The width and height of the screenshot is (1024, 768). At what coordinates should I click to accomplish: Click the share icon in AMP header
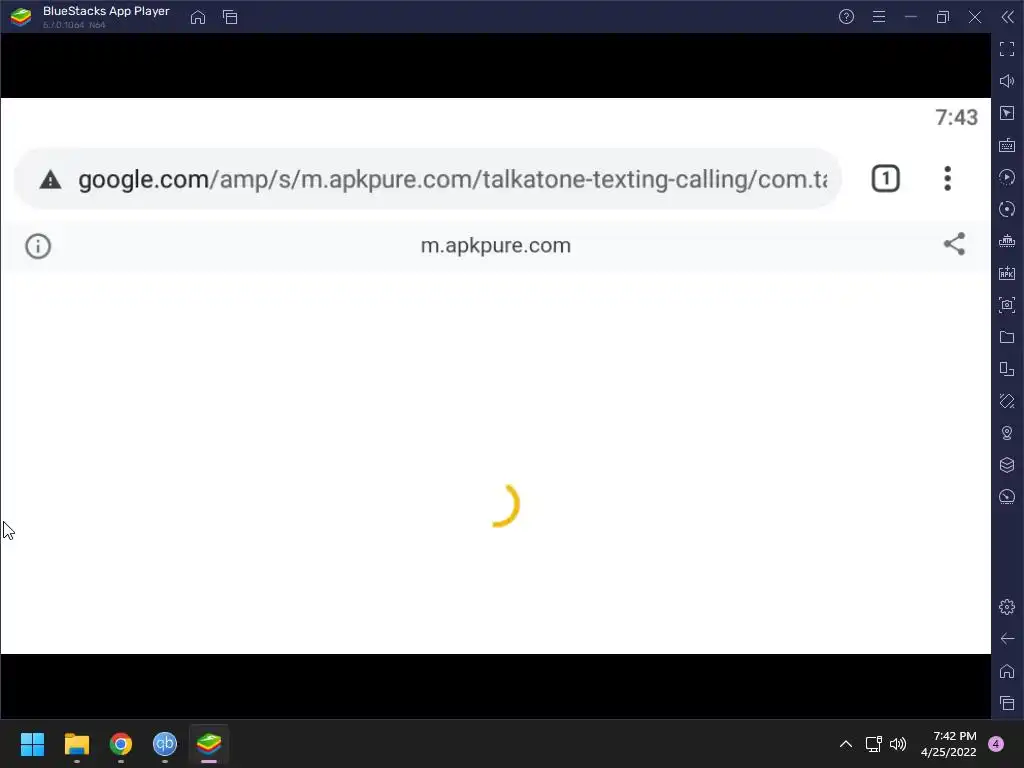point(954,244)
